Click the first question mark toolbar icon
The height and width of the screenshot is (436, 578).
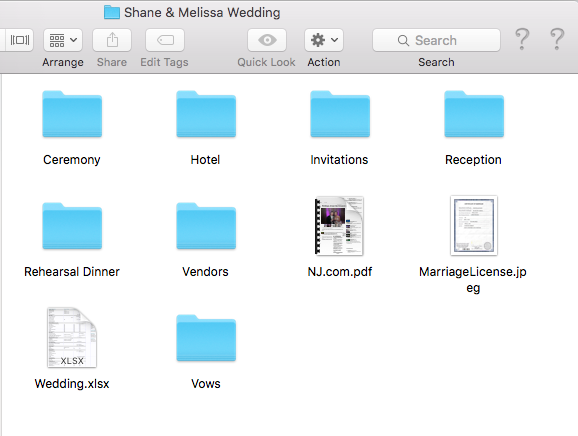click(522, 39)
